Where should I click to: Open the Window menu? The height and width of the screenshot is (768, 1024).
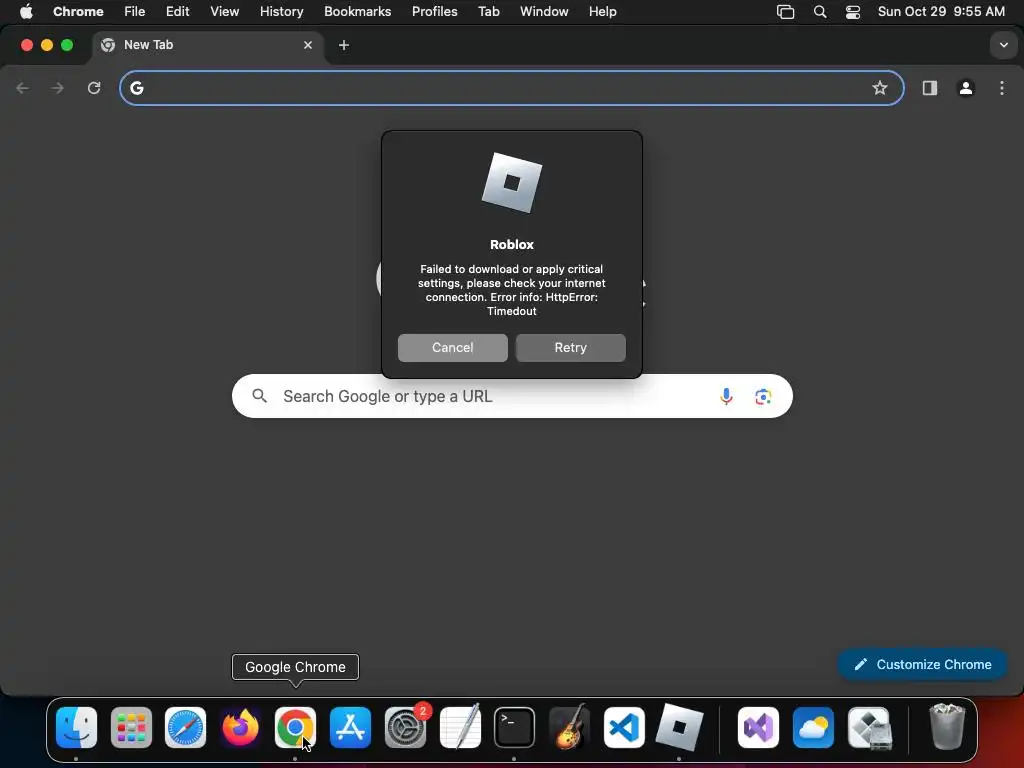click(544, 12)
